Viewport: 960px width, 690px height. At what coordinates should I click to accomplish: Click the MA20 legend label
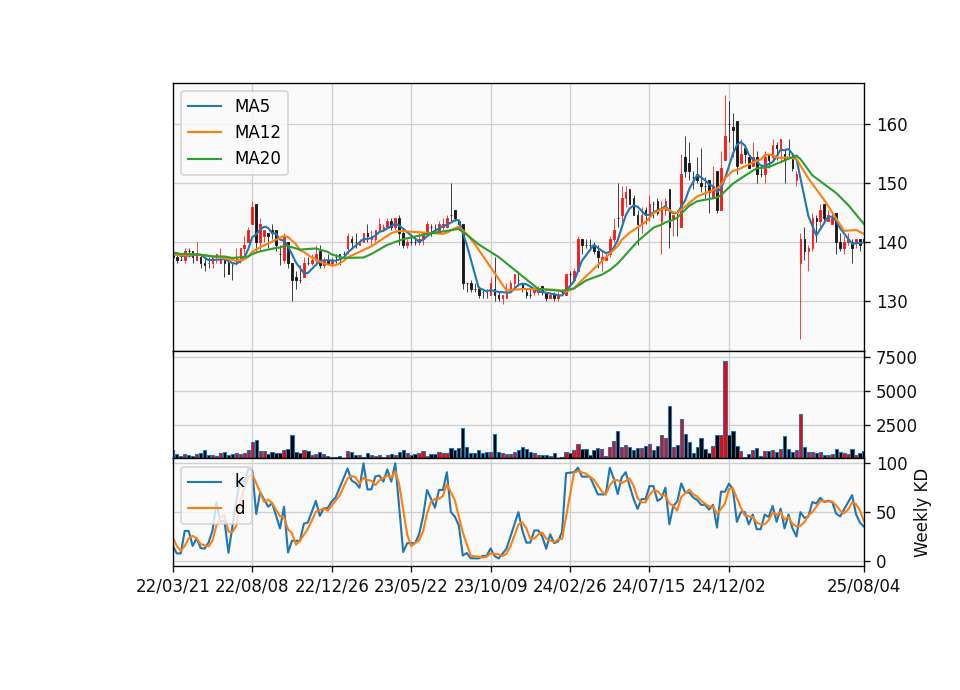pos(257,159)
